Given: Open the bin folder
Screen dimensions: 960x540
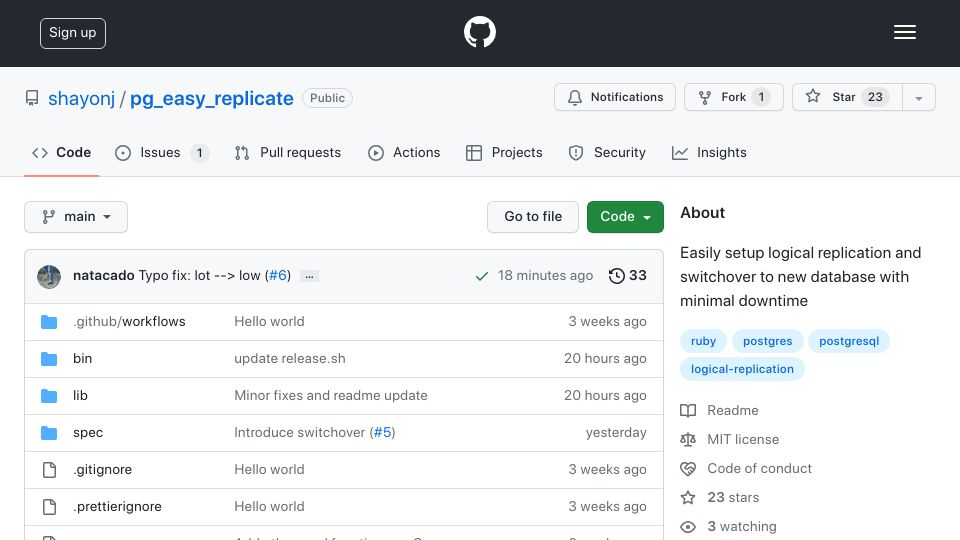Looking at the screenshot, I should pyautogui.click(x=83, y=358).
